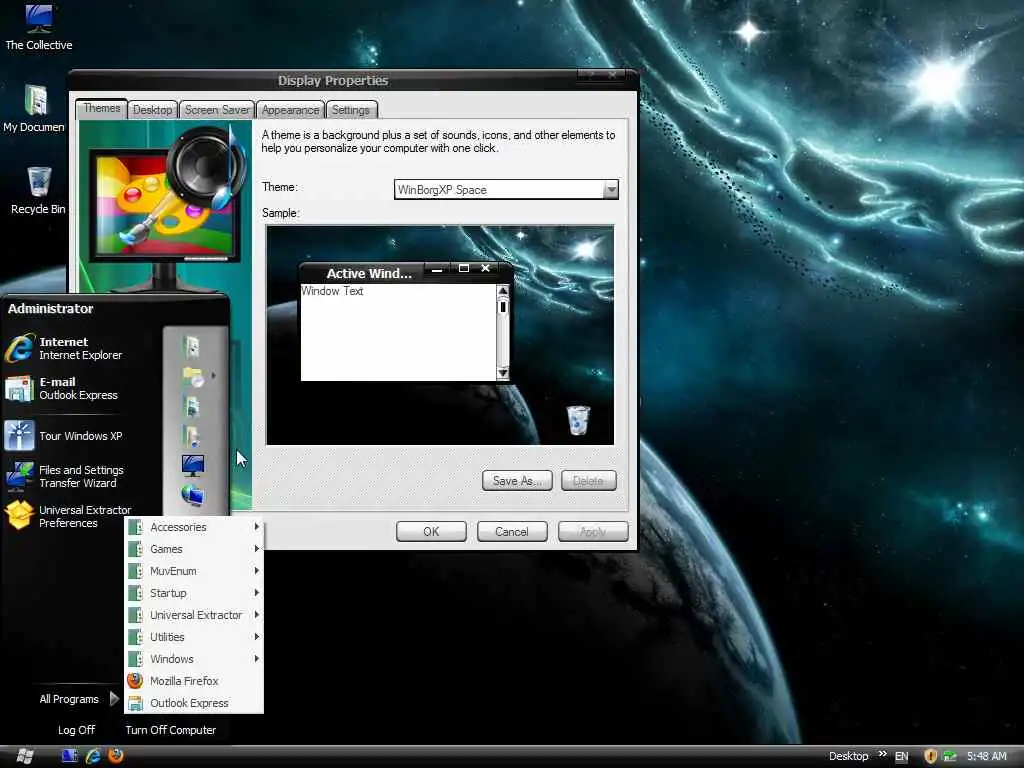Switch to the Screen Saver tab

(217, 110)
